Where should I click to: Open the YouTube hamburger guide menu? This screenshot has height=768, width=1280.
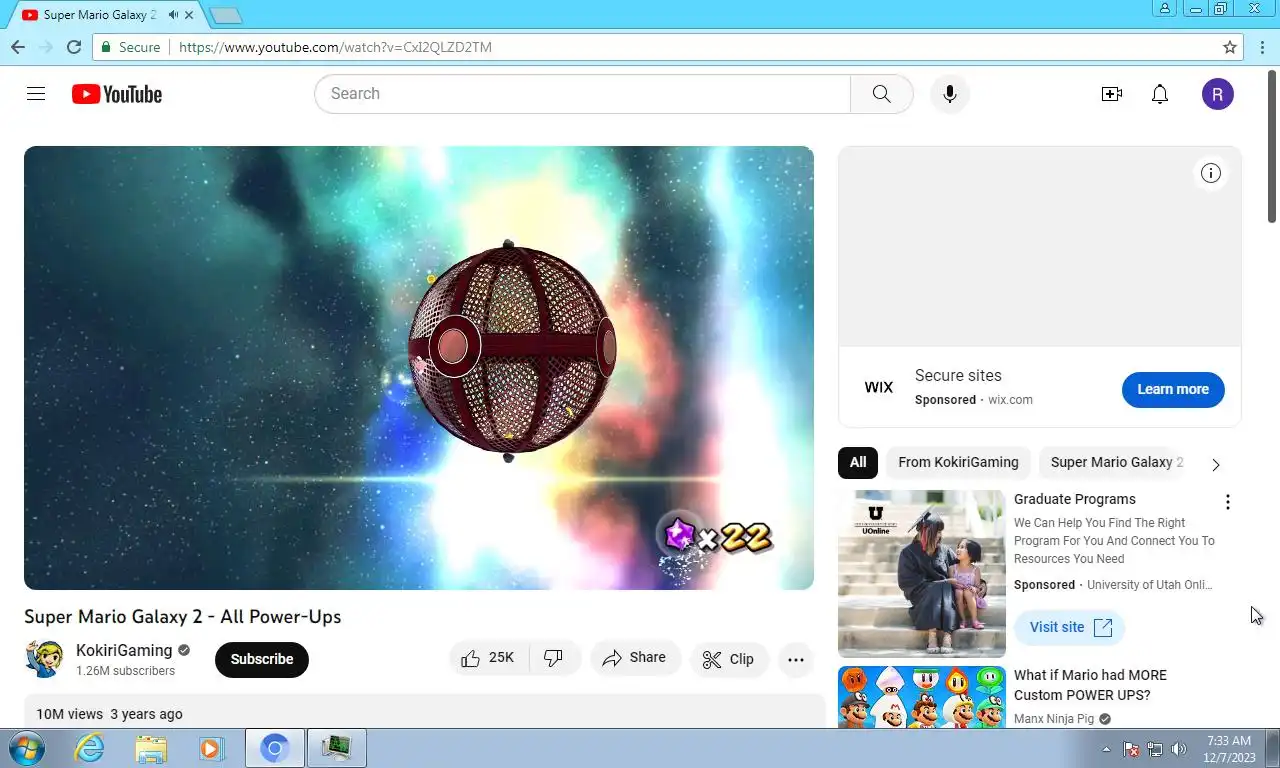(x=36, y=94)
